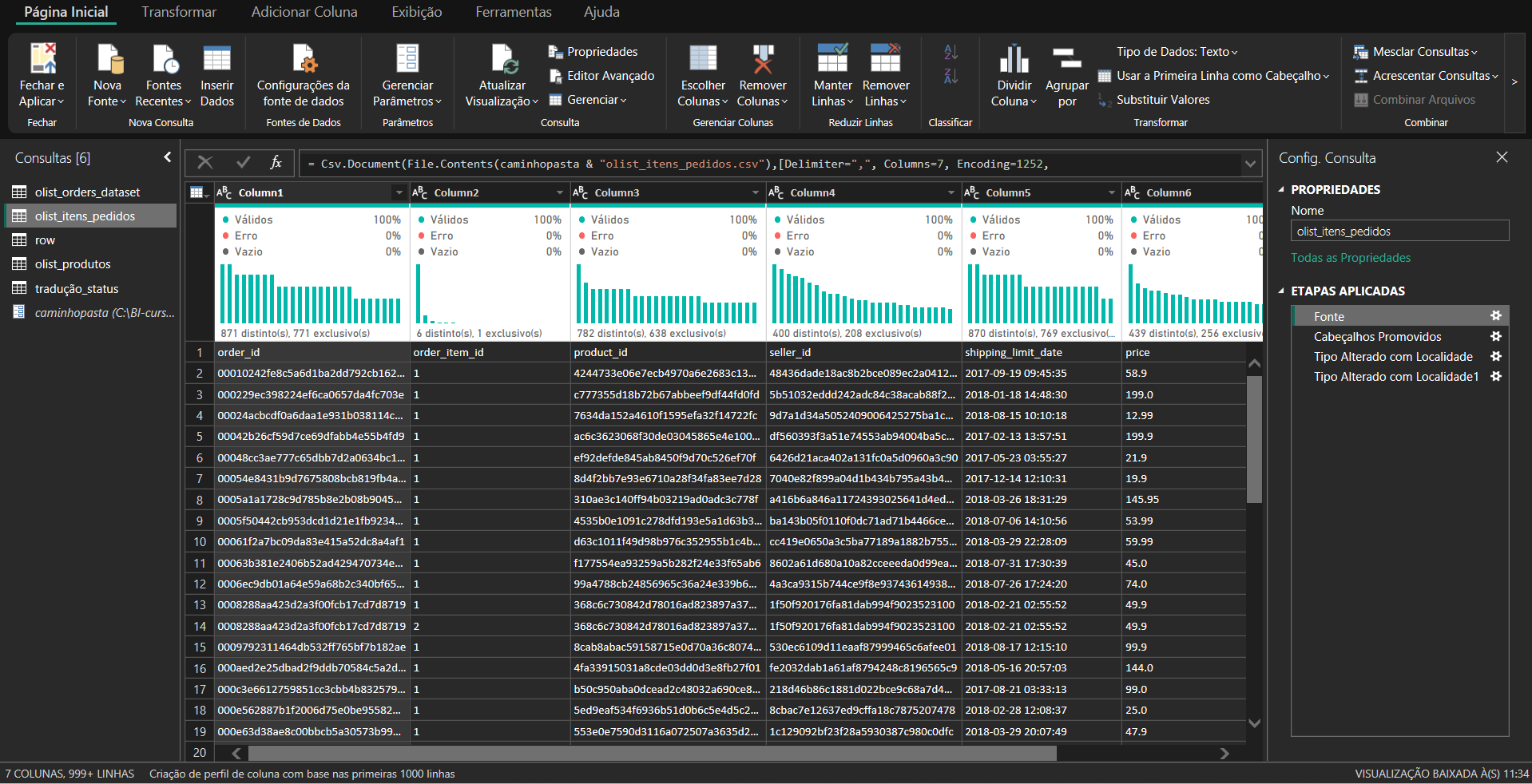Viewport: 1532px width, 784px height.
Task: Collapse the PROPRIEDADES section
Action: coord(1281,190)
